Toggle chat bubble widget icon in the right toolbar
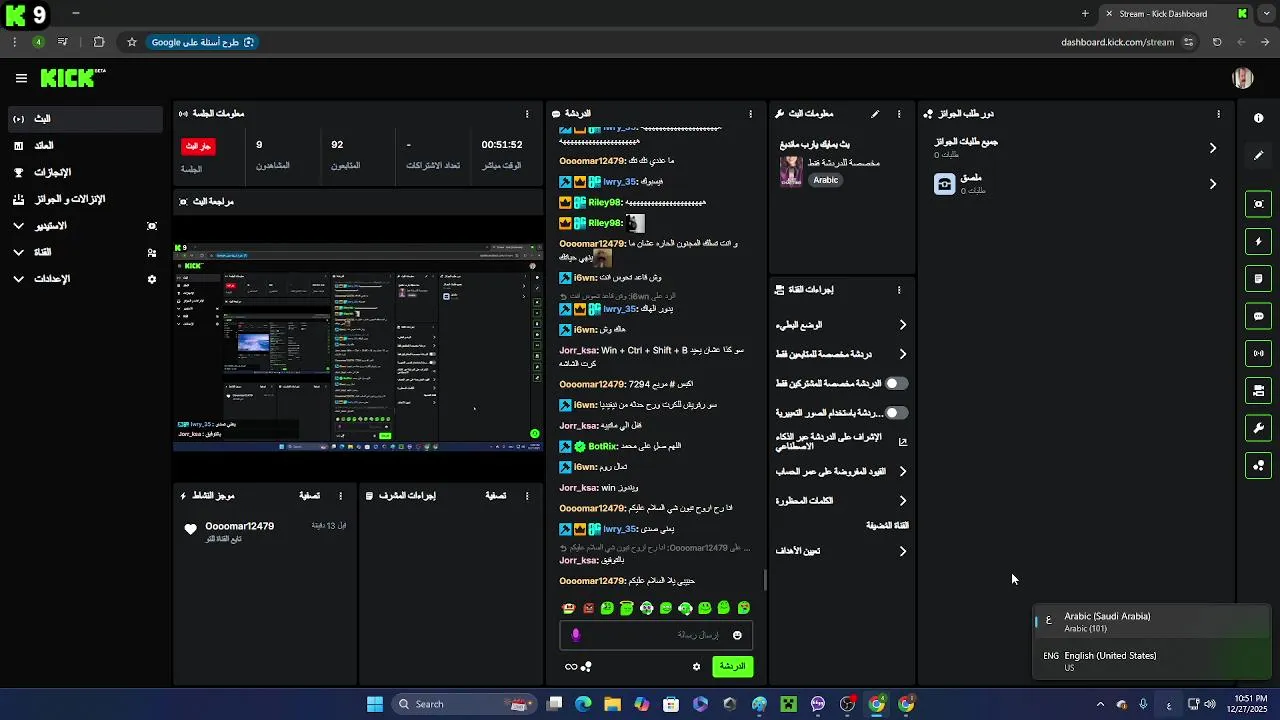 coord(1259,316)
